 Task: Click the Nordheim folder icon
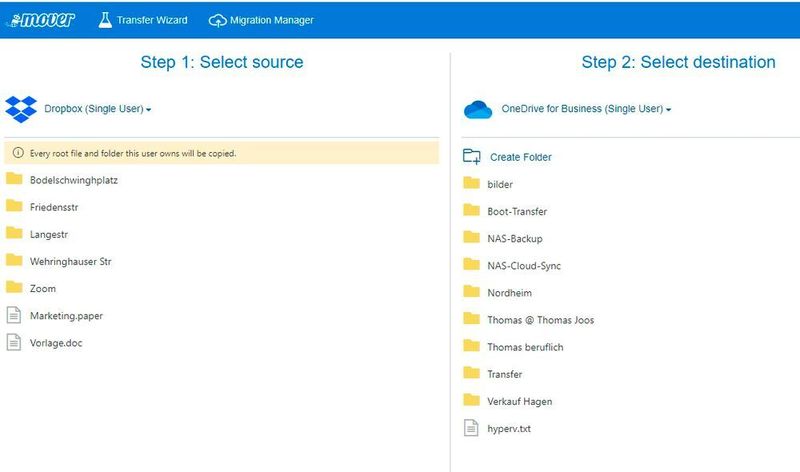pyautogui.click(x=471, y=291)
